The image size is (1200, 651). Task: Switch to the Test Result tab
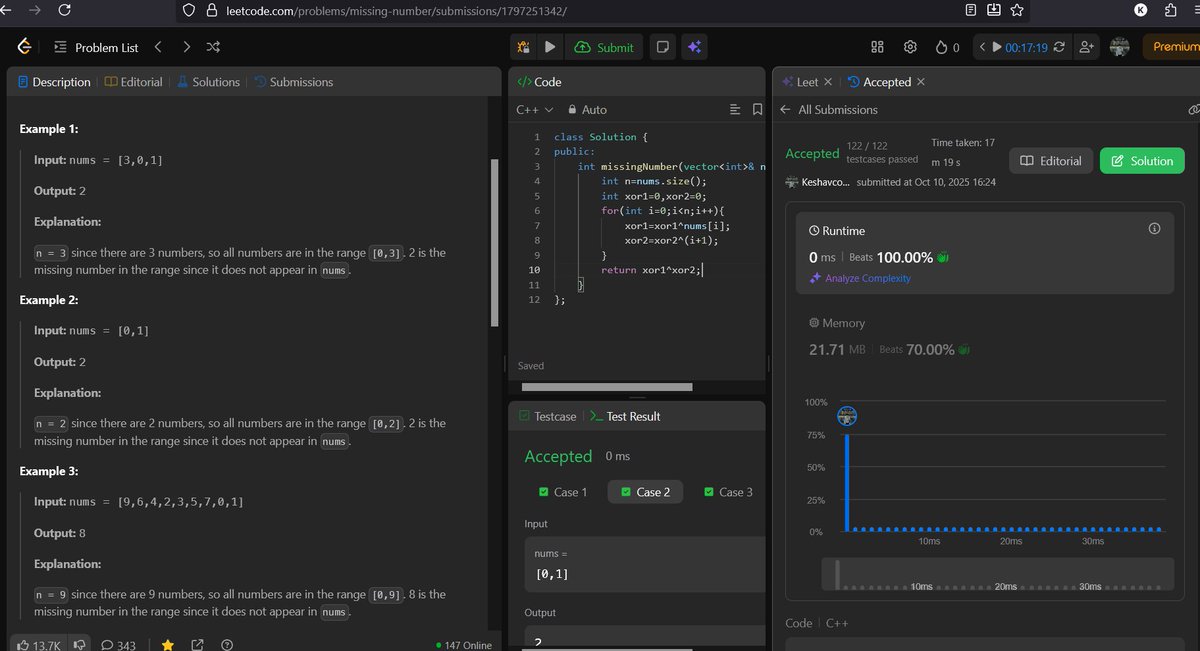pyautogui.click(x=625, y=416)
